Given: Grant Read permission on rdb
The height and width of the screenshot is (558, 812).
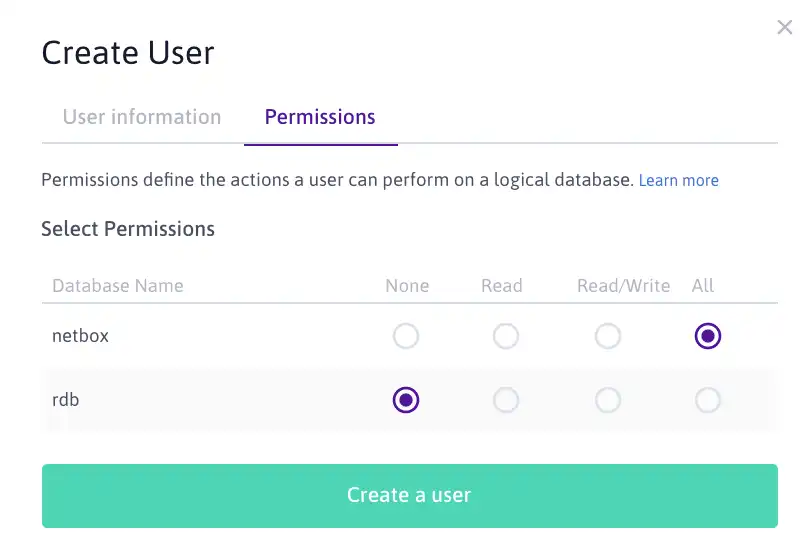Looking at the screenshot, I should pyautogui.click(x=506, y=400).
